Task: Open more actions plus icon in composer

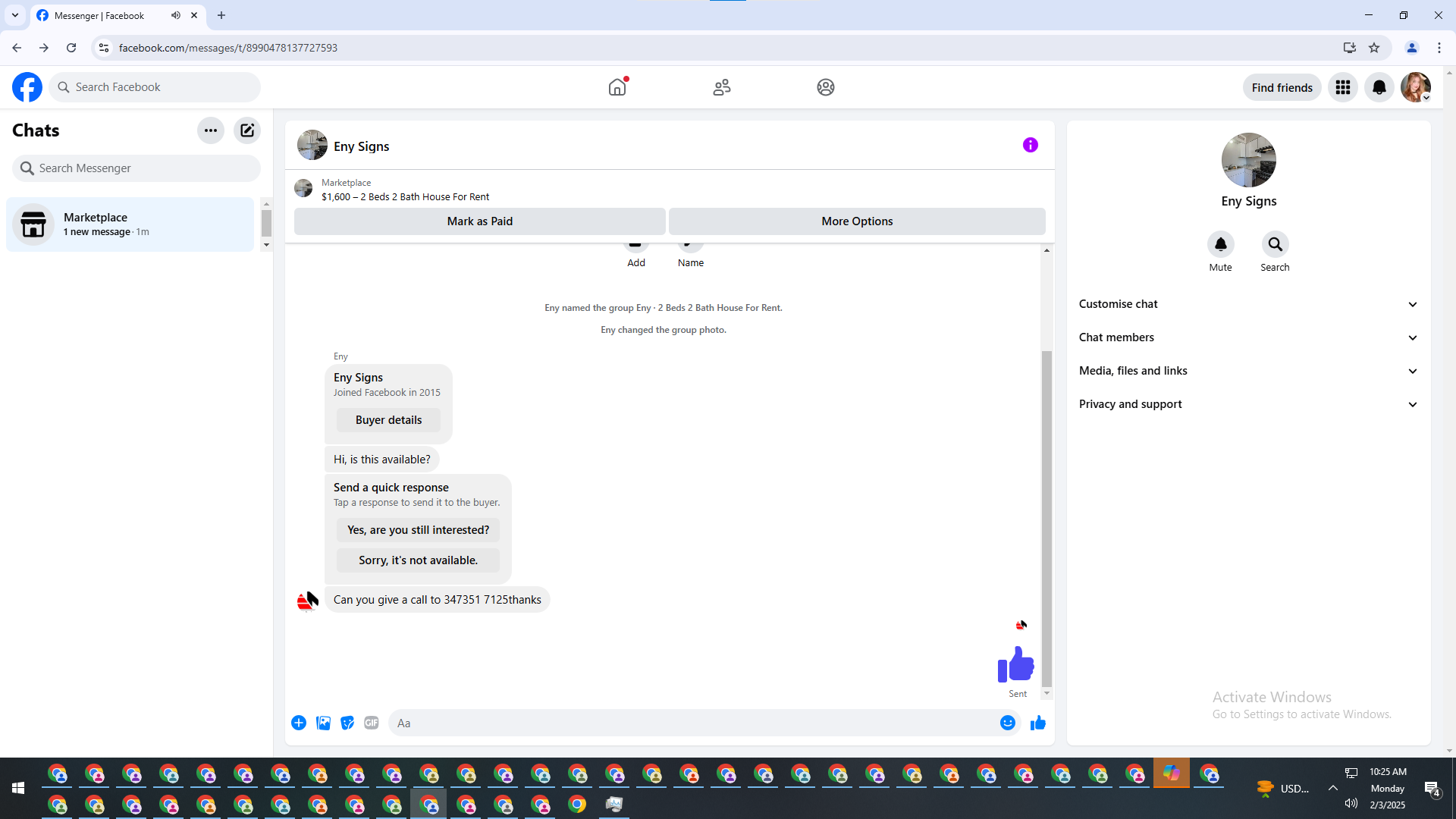Action: coord(299,723)
